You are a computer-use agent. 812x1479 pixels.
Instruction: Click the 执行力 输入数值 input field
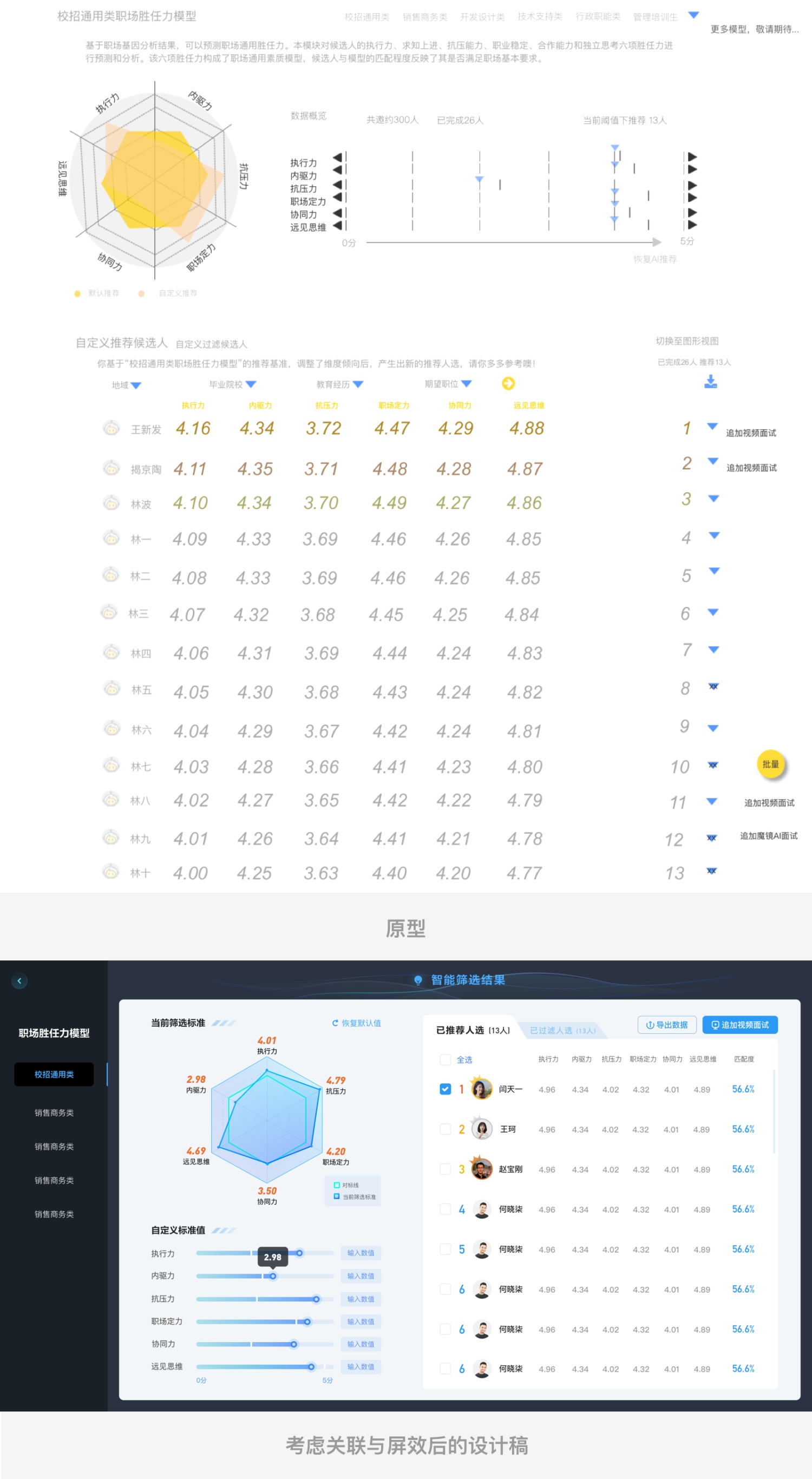click(x=361, y=1253)
